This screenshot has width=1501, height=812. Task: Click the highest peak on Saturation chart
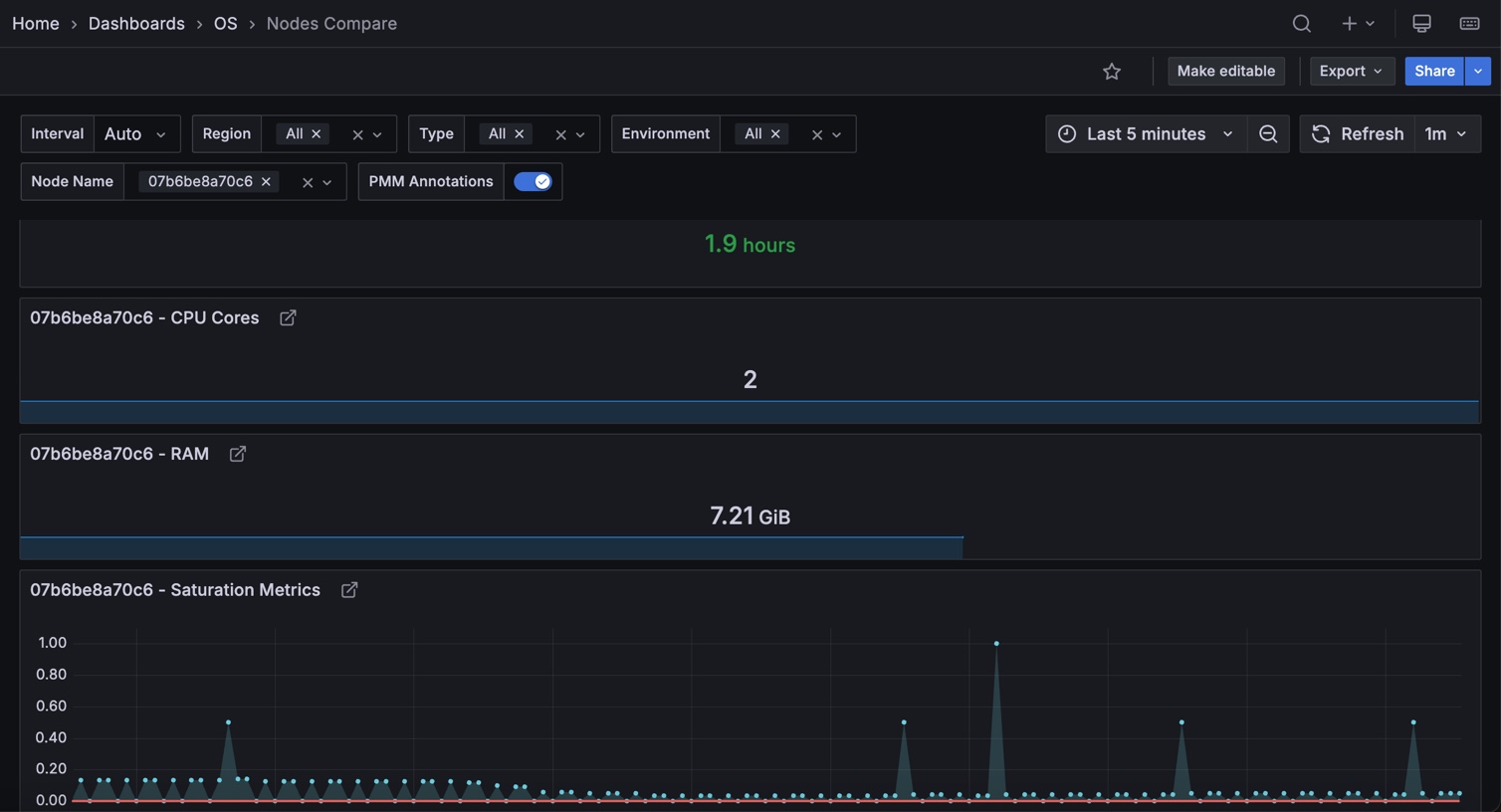pyautogui.click(x=996, y=644)
